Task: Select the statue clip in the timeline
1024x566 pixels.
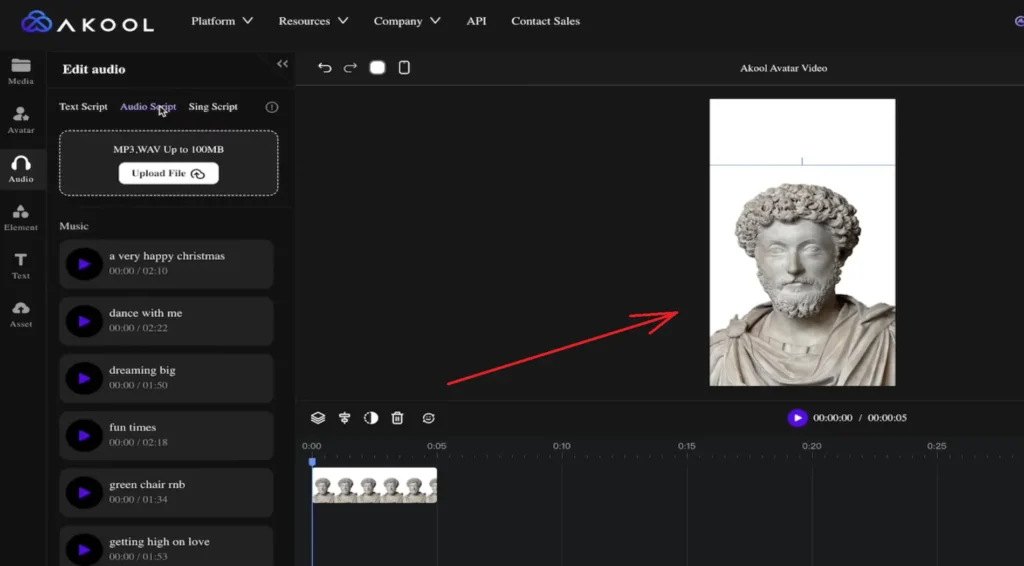Action: click(x=374, y=485)
